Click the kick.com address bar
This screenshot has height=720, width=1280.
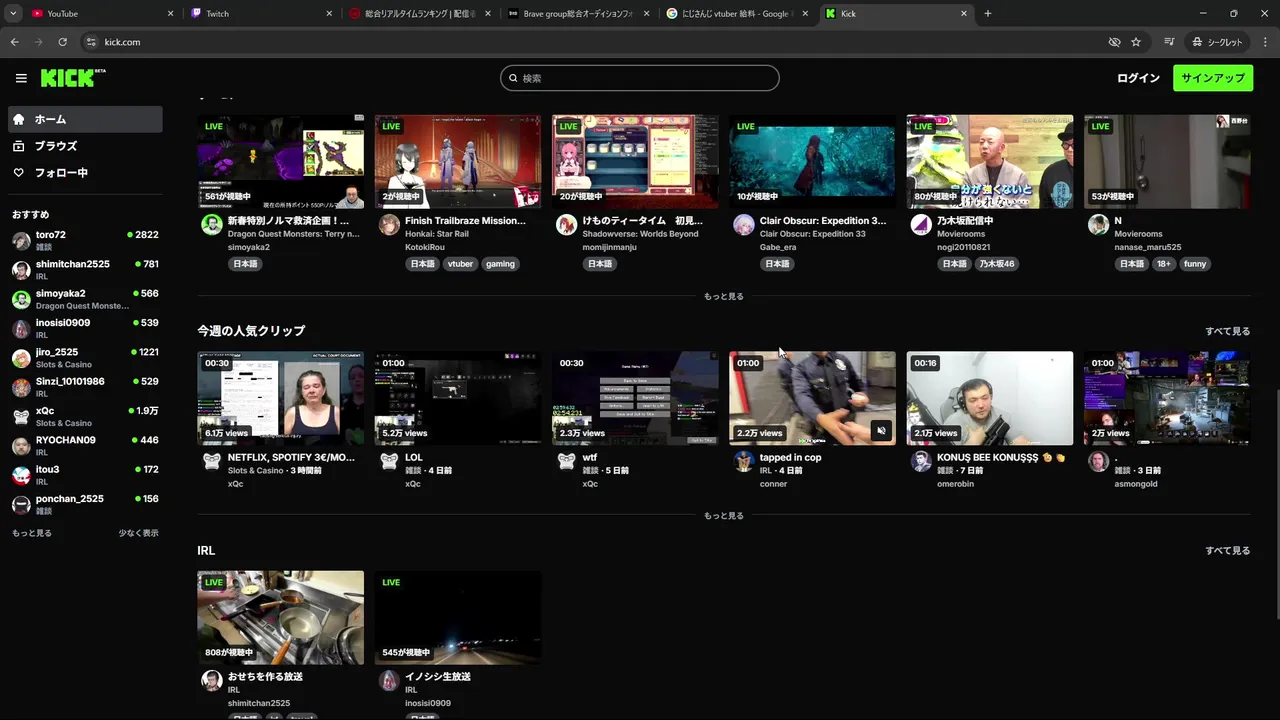(x=590, y=42)
